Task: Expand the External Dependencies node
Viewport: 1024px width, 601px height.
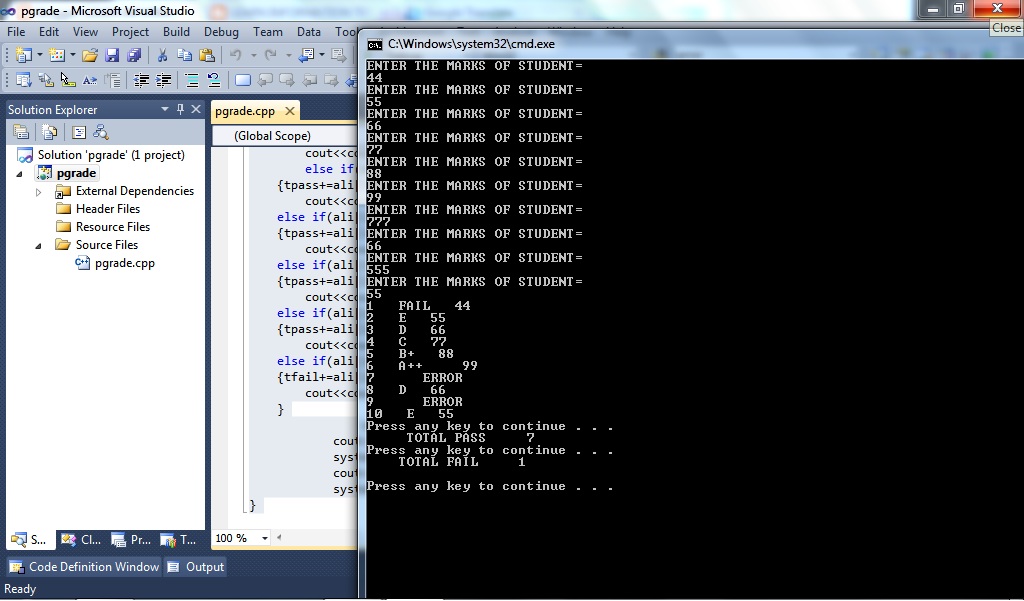Action: (38, 192)
